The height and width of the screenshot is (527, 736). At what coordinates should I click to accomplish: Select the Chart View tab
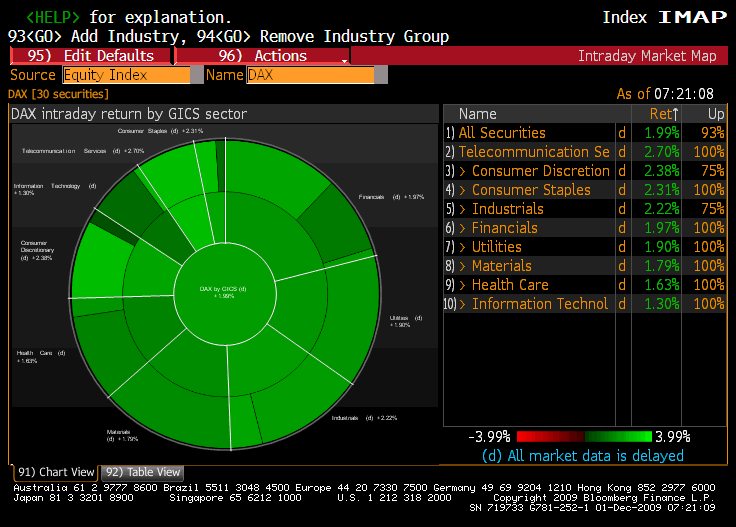tap(56, 472)
